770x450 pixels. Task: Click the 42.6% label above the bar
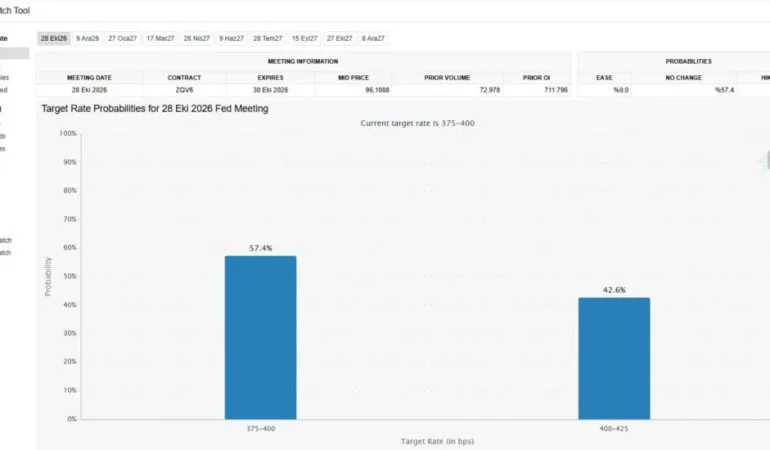tap(614, 290)
